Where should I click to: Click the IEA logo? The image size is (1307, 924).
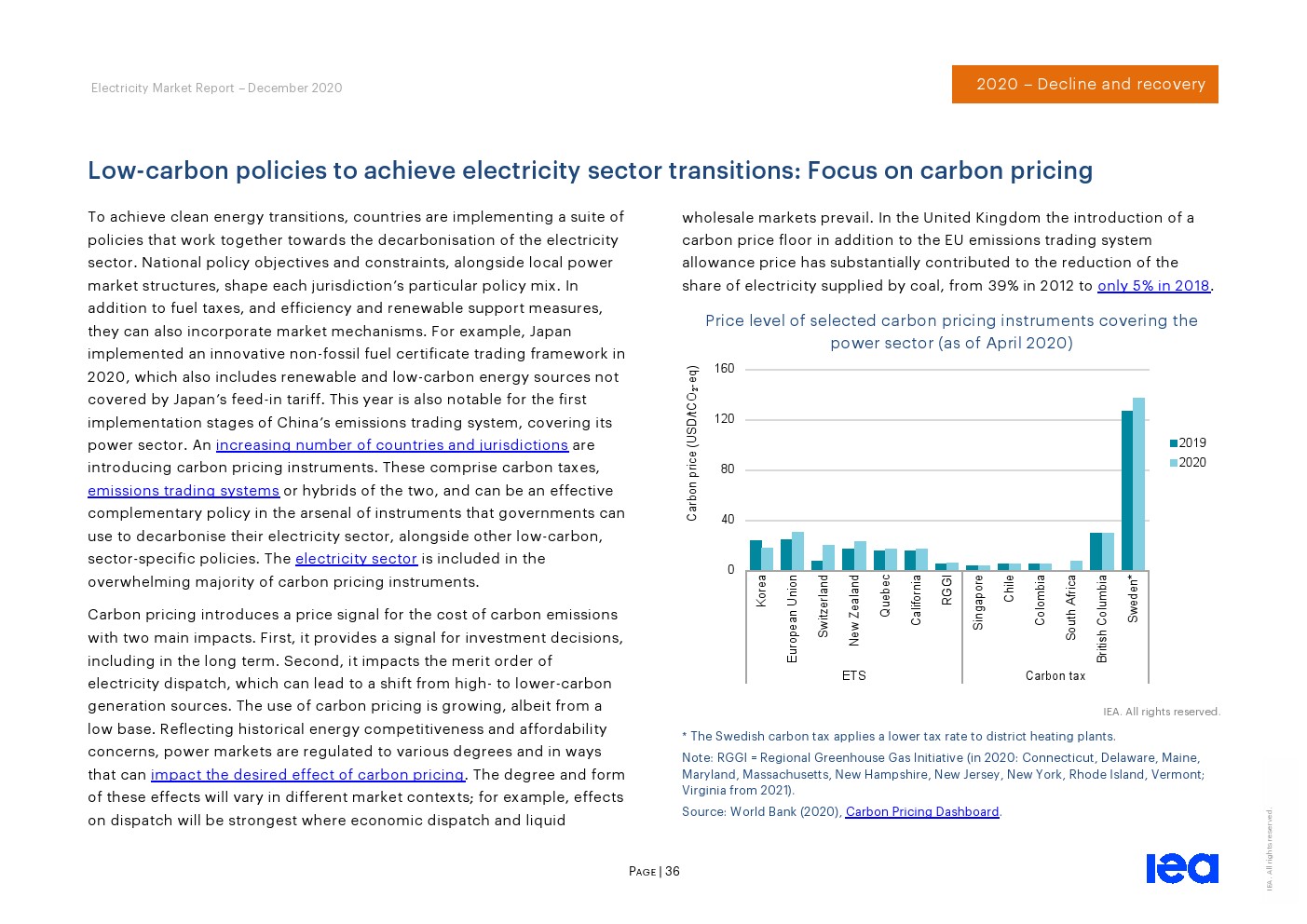pyautogui.click(x=1181, y=868)
